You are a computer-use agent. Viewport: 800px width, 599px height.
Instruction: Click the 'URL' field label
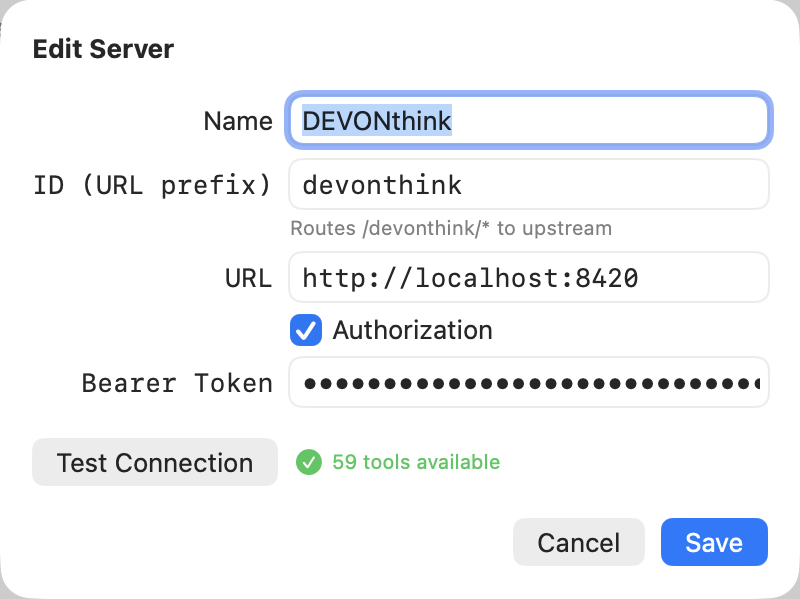point(248,279)
